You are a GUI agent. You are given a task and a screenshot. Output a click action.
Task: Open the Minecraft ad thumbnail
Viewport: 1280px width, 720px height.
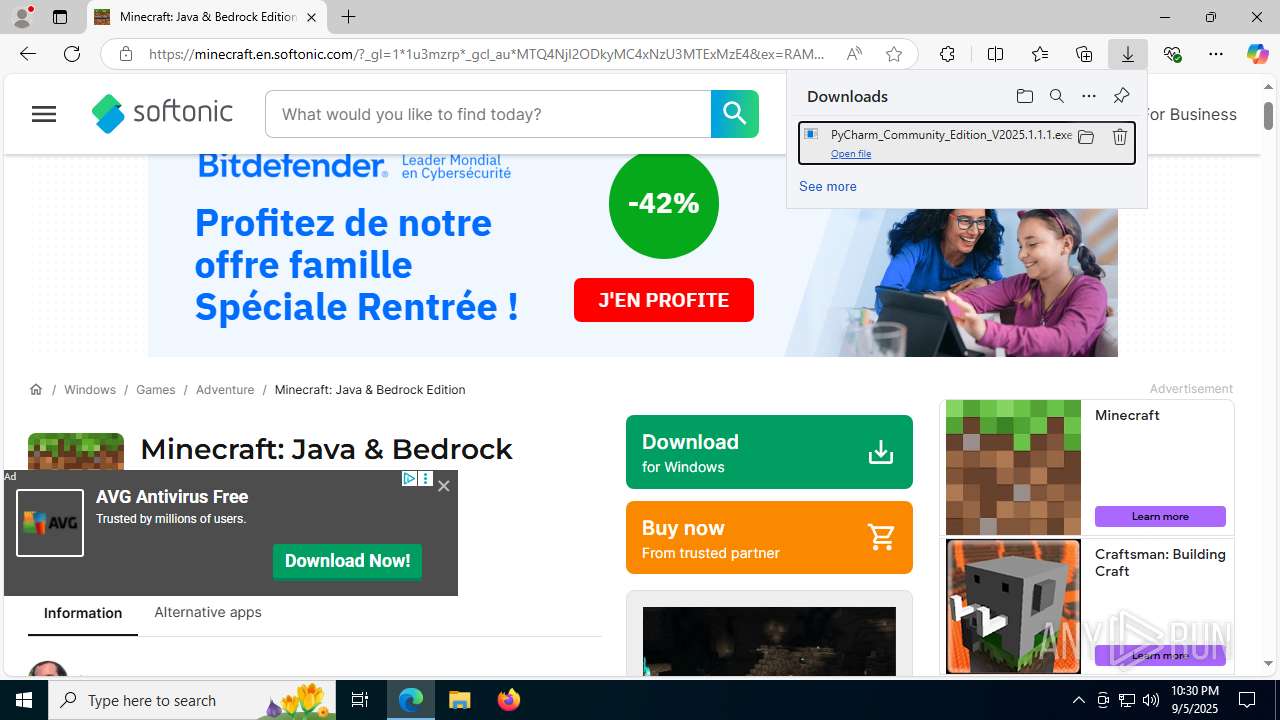pos(1013,467)
